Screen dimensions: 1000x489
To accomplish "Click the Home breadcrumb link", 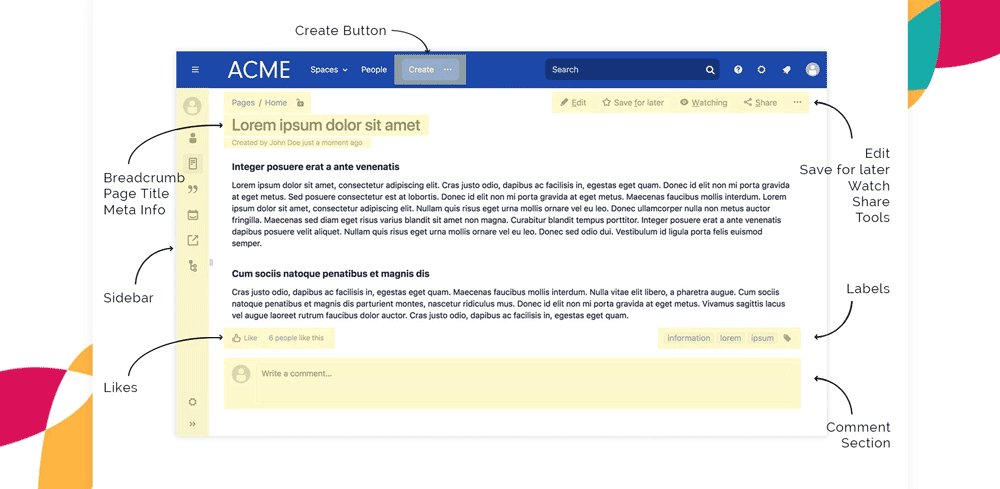I will (276, 103).
